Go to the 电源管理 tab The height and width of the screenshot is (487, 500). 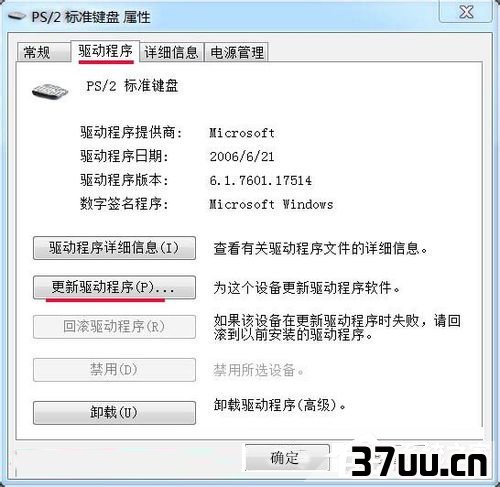click(x=237, y=52)
